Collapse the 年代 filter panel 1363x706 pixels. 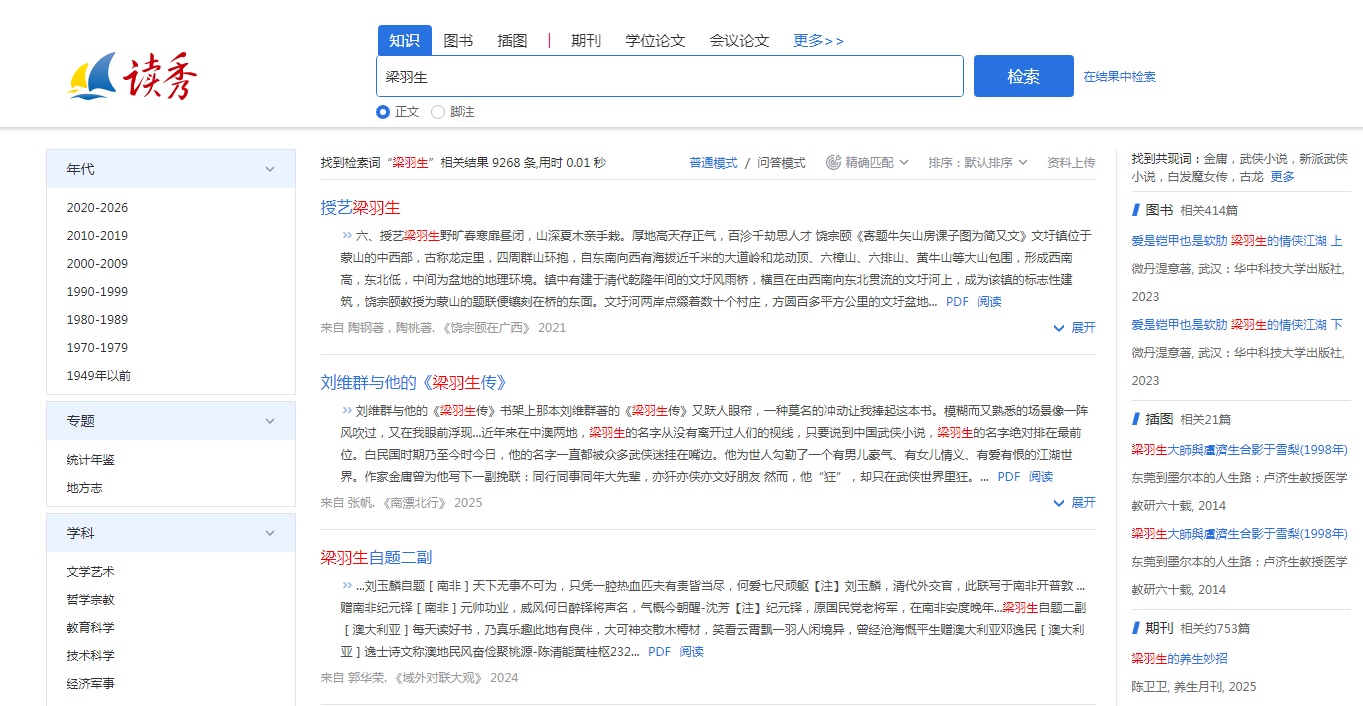(270, 169)
